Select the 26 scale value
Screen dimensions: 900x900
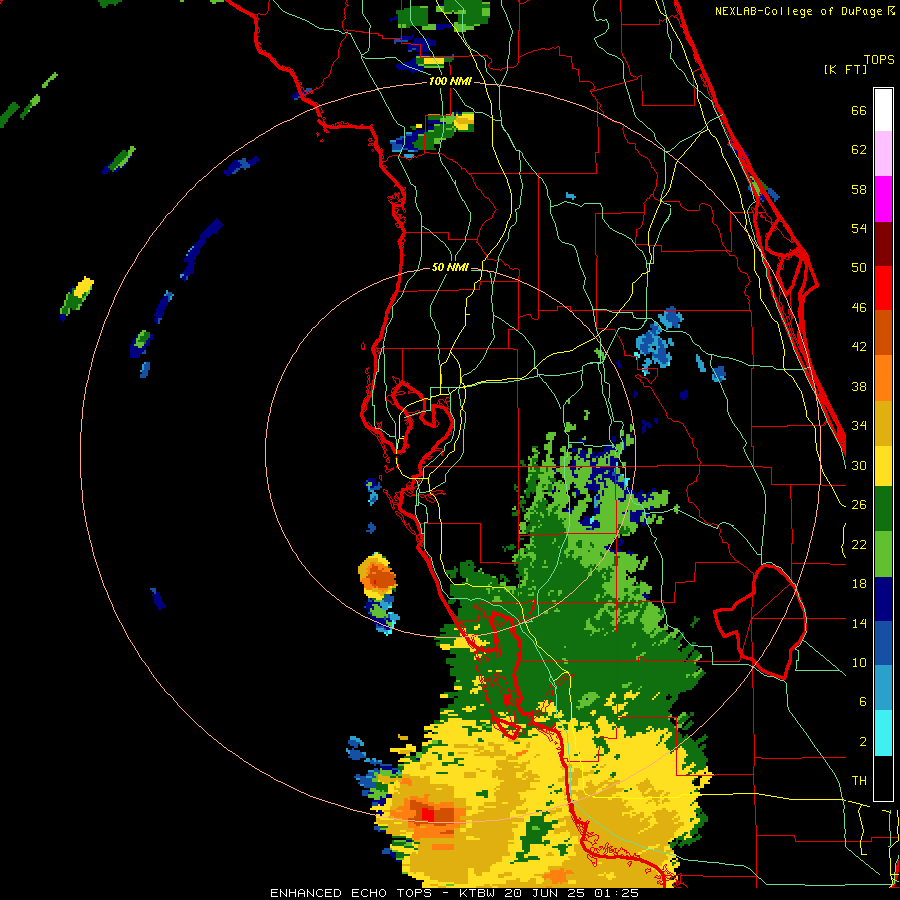tap(859, 505)
